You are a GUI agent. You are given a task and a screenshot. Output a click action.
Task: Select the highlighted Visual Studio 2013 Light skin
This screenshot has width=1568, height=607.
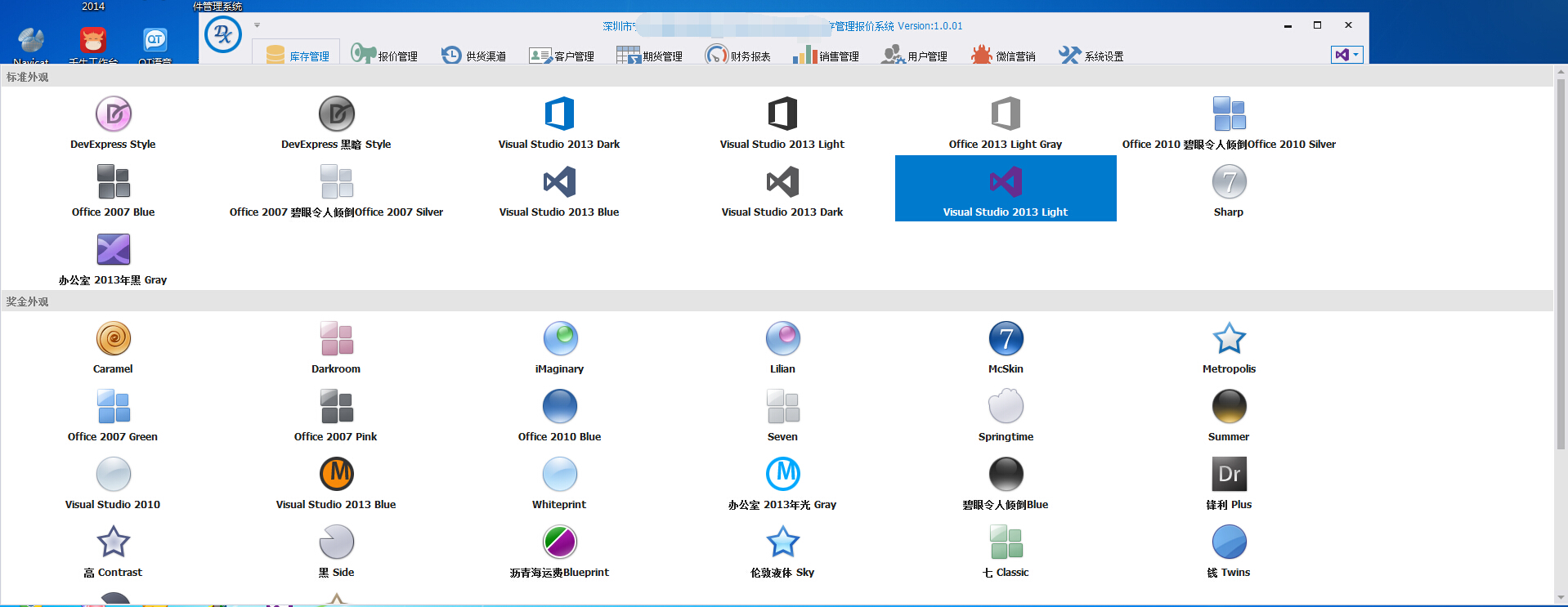coord(1006,189)
